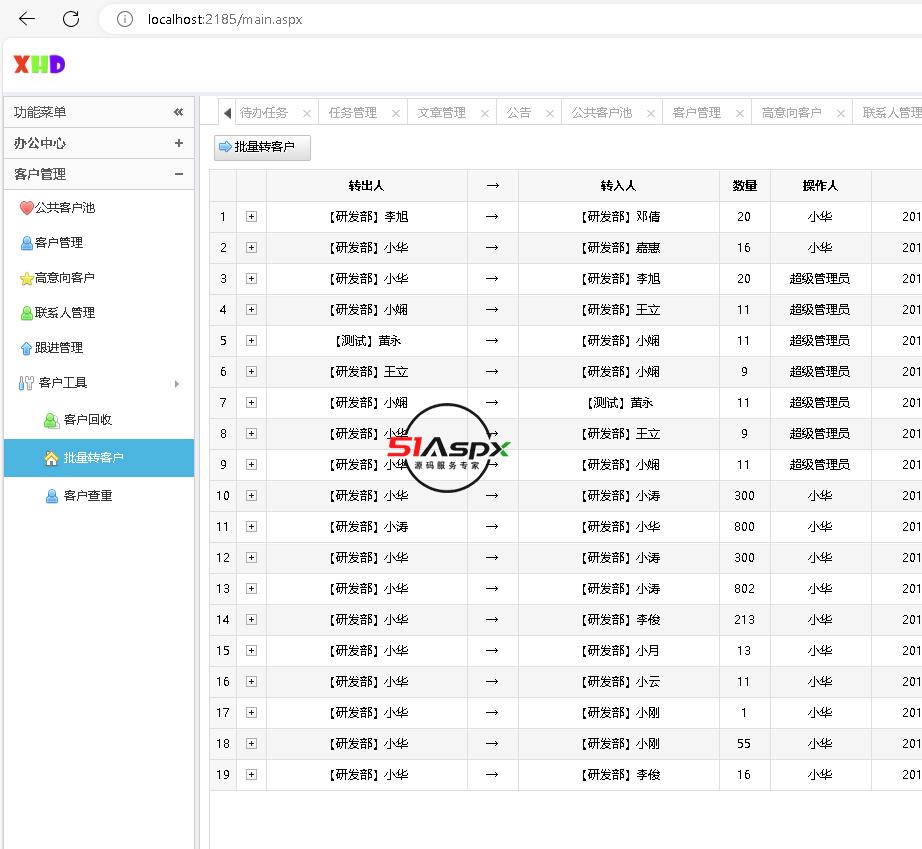Click the icon beside 客户查重
922x849 pixels.
pos(51,496)
